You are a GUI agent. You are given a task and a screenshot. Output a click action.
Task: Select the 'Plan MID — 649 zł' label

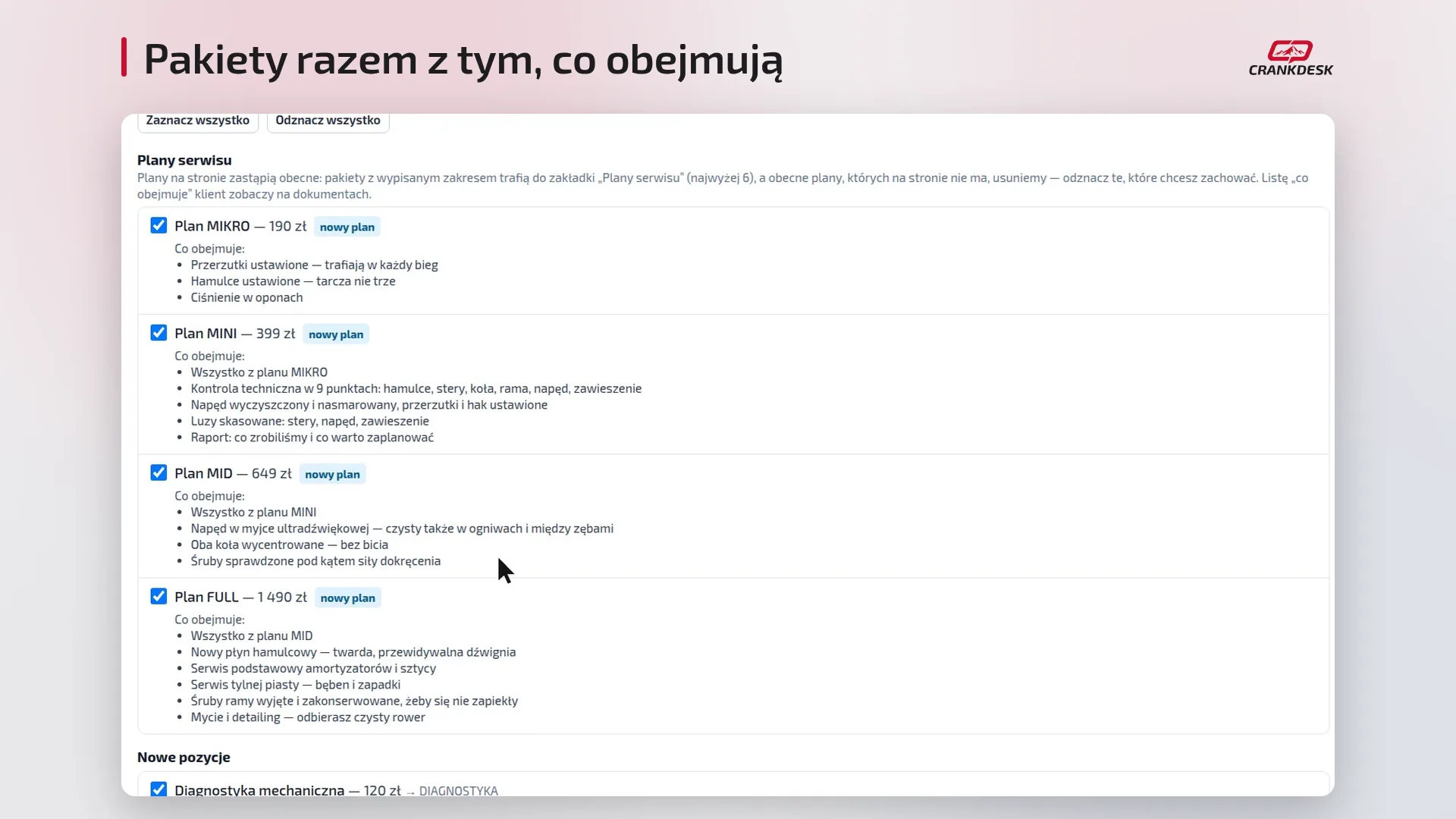tap(233, 473)
